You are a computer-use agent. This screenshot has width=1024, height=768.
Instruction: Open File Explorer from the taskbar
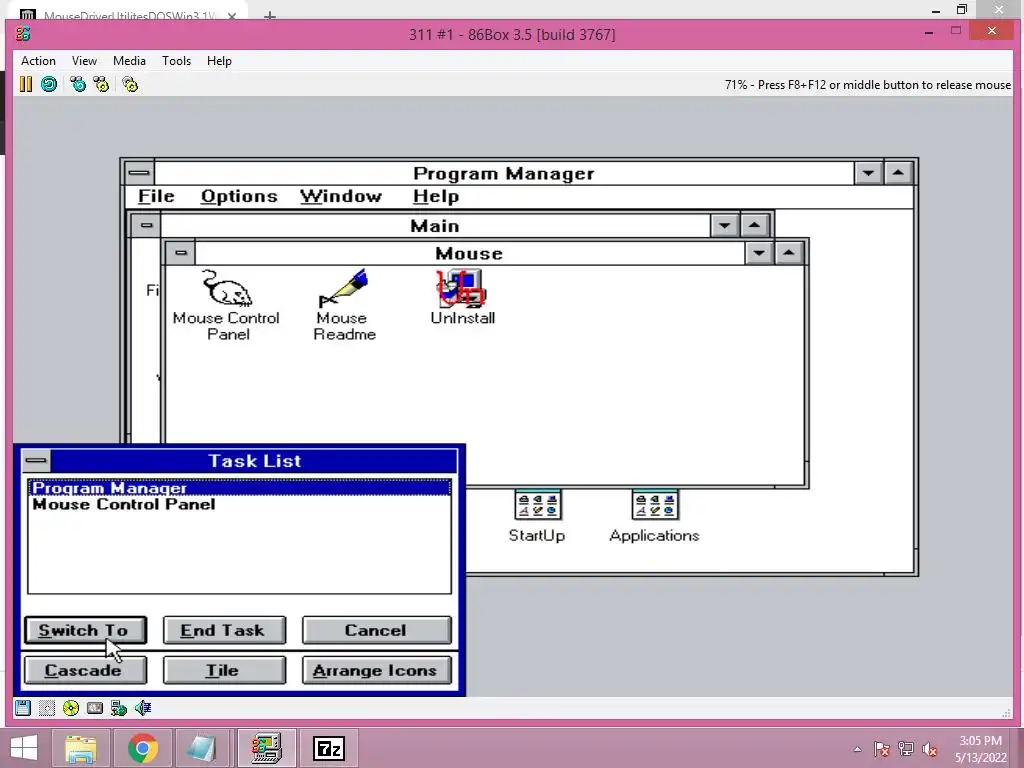(81, 748)
